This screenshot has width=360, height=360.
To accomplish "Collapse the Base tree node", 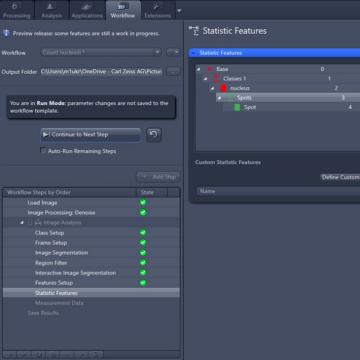I will click(x=199, y=69).
